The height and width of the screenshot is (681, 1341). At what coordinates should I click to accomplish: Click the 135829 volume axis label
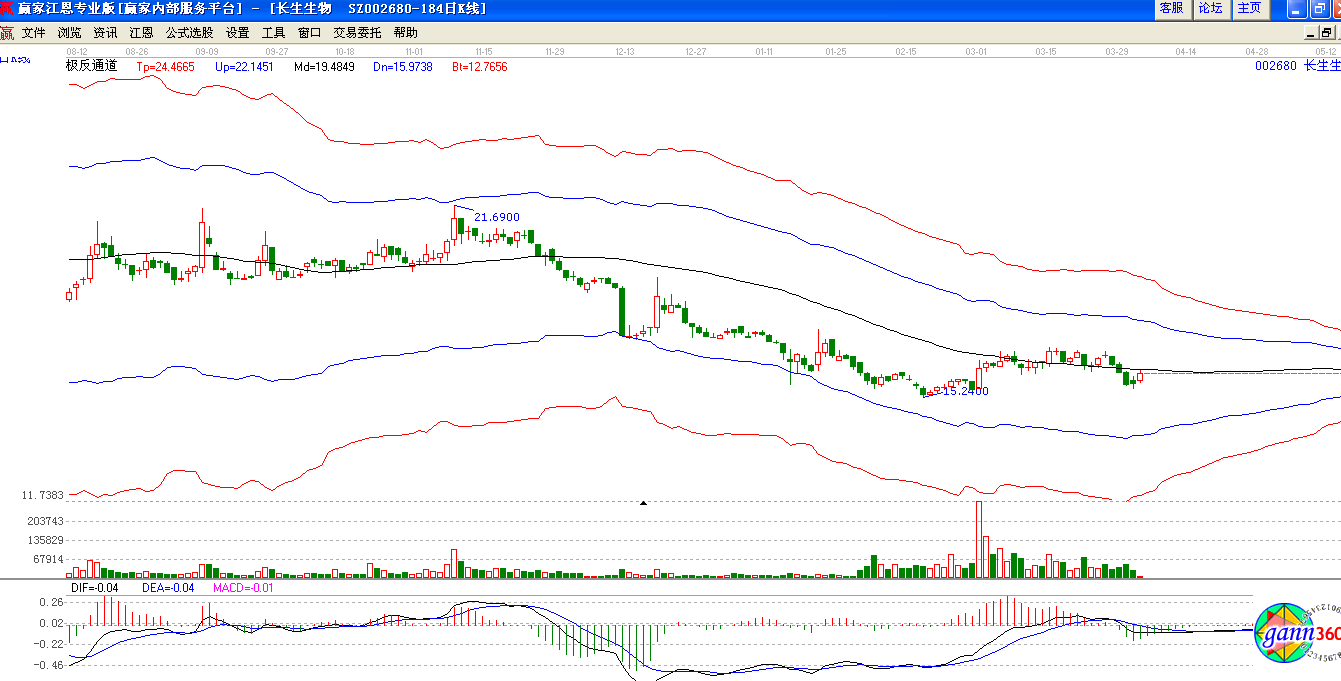(46, 540)
